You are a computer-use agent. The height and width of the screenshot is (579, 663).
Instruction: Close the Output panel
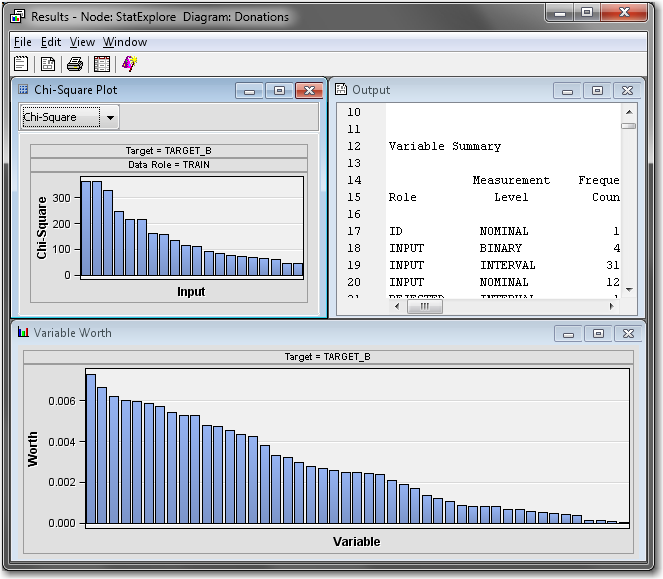point(627,91)
